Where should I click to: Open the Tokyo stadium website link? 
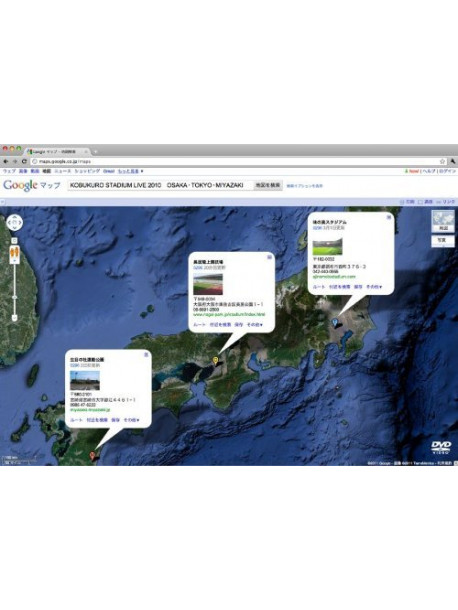coord(334,277)
